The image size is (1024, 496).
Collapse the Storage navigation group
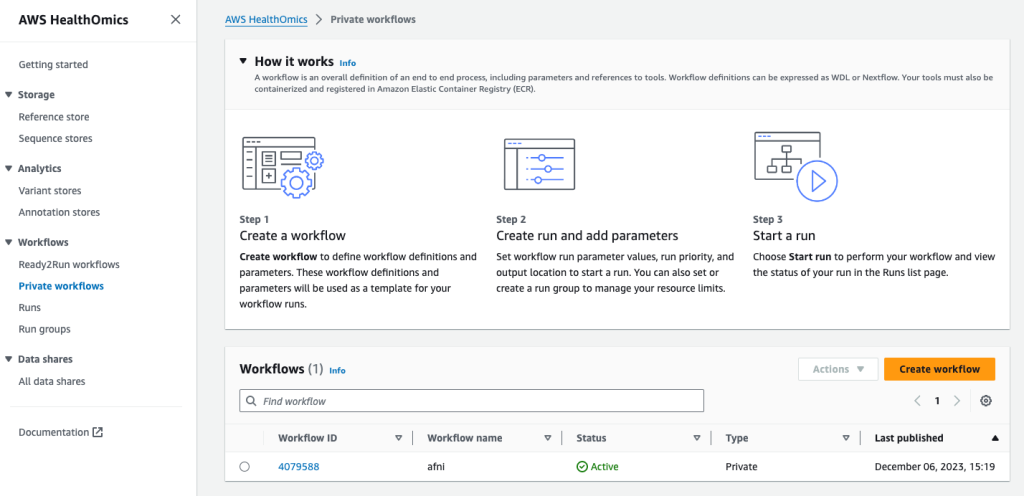coord(8,95)
